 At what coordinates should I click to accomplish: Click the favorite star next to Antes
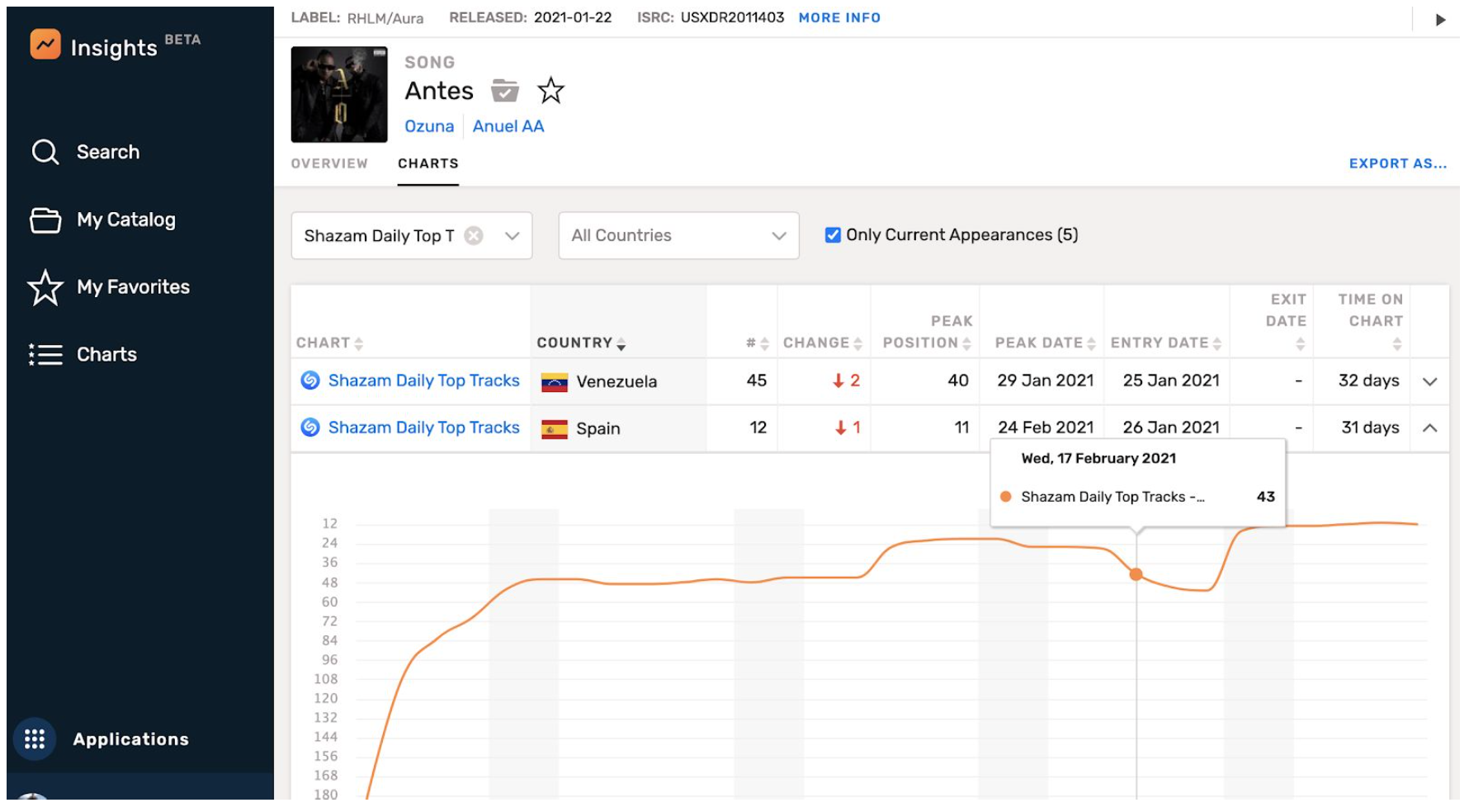pyautogui.click(x=550, y=91)
